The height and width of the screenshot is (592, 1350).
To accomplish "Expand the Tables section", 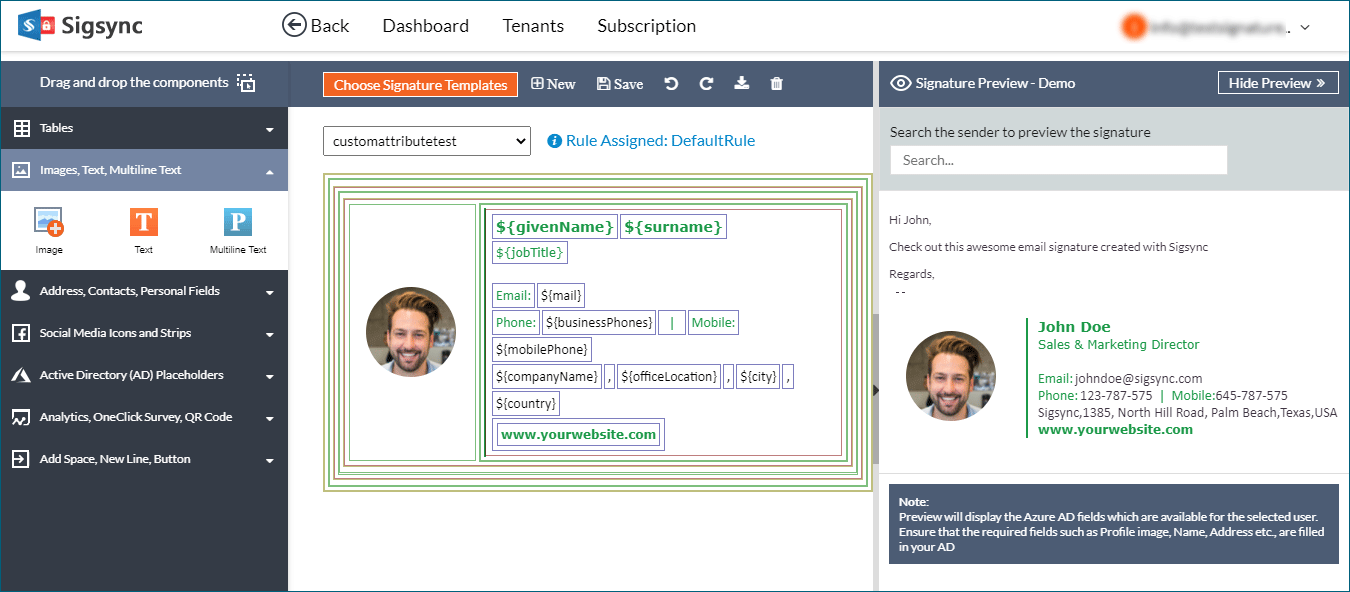I will coord(144,128).
